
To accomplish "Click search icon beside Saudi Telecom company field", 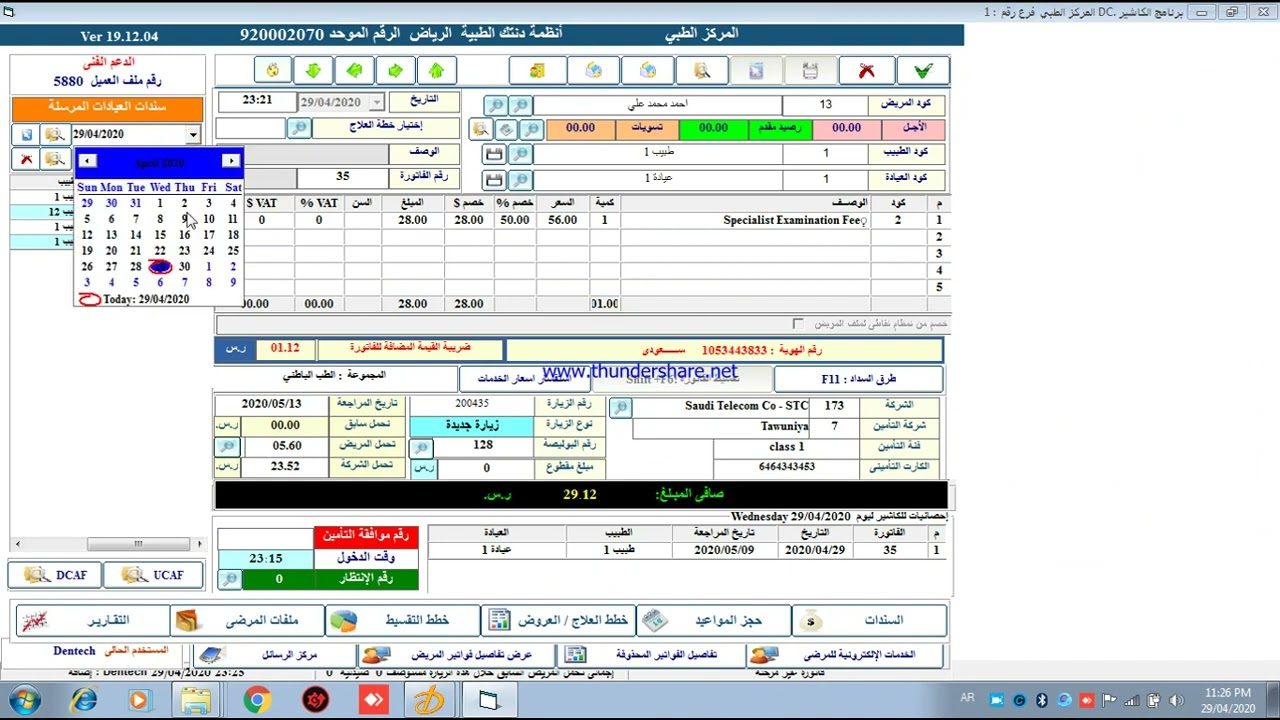I will (x=620, y=407).
